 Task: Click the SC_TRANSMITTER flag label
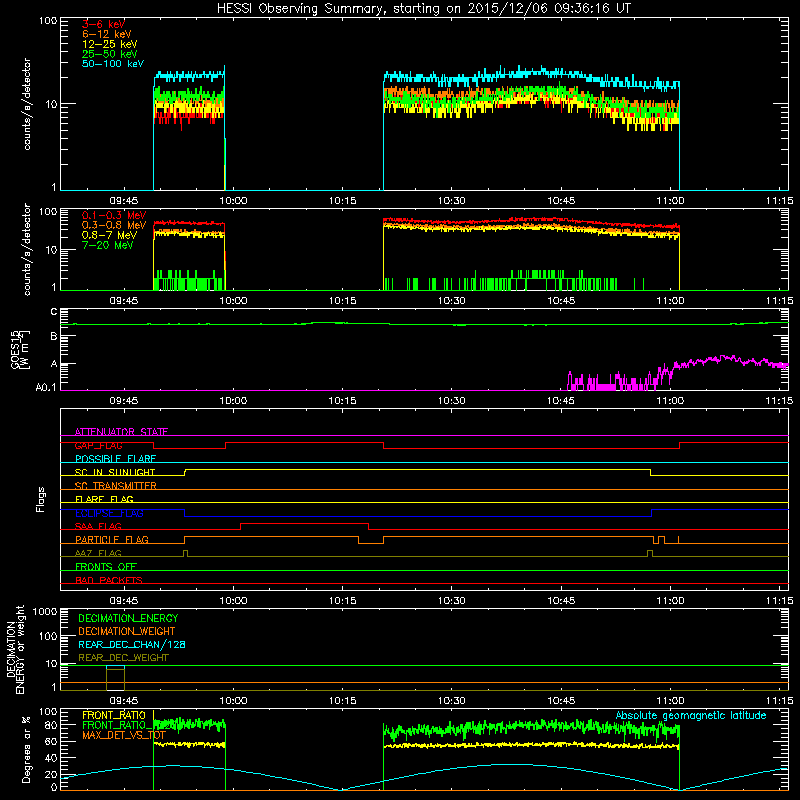(115, 486)
